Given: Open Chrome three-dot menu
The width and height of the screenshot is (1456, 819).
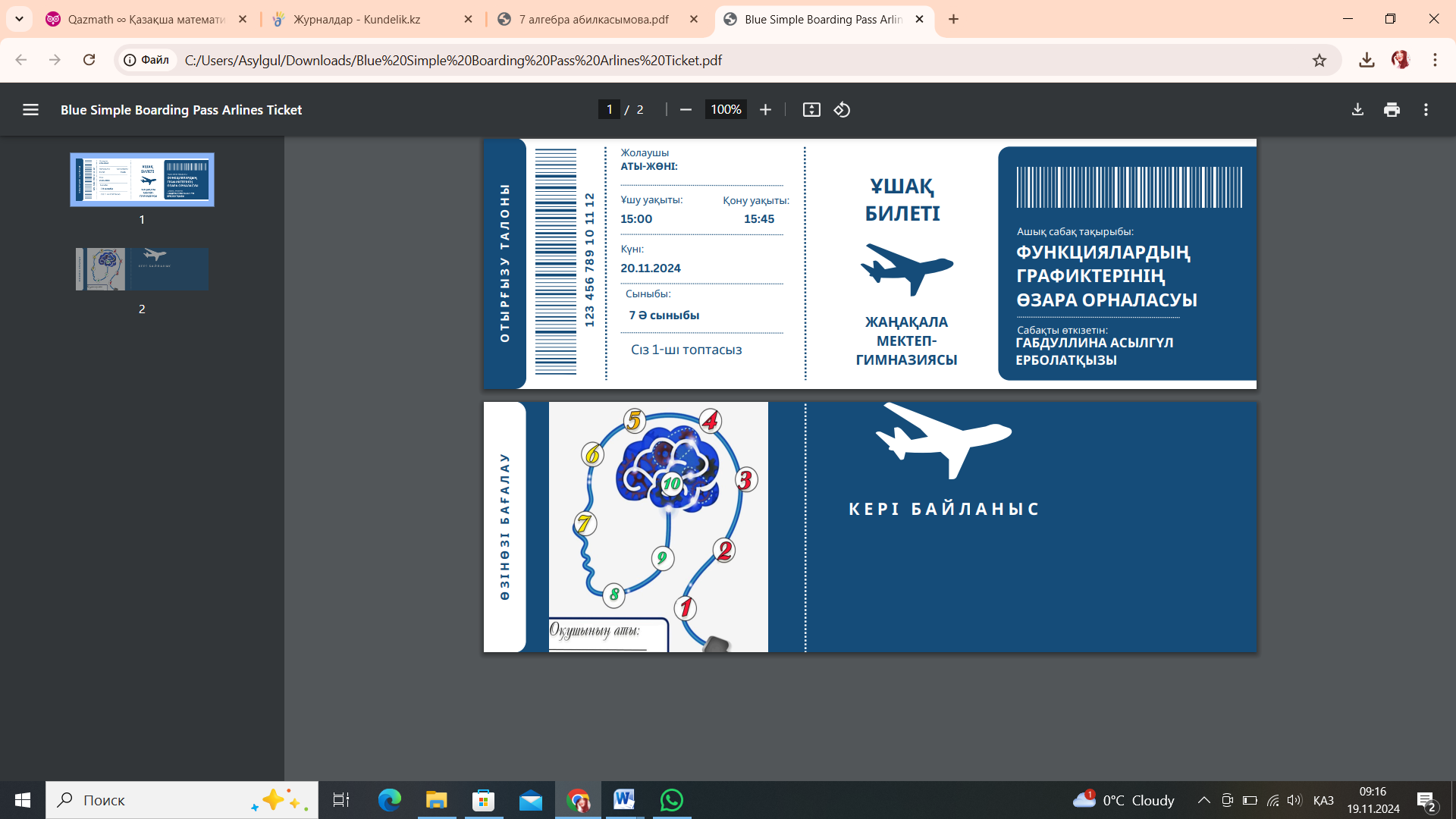Looking at the screenshot, I should [x=1435, y=60].
